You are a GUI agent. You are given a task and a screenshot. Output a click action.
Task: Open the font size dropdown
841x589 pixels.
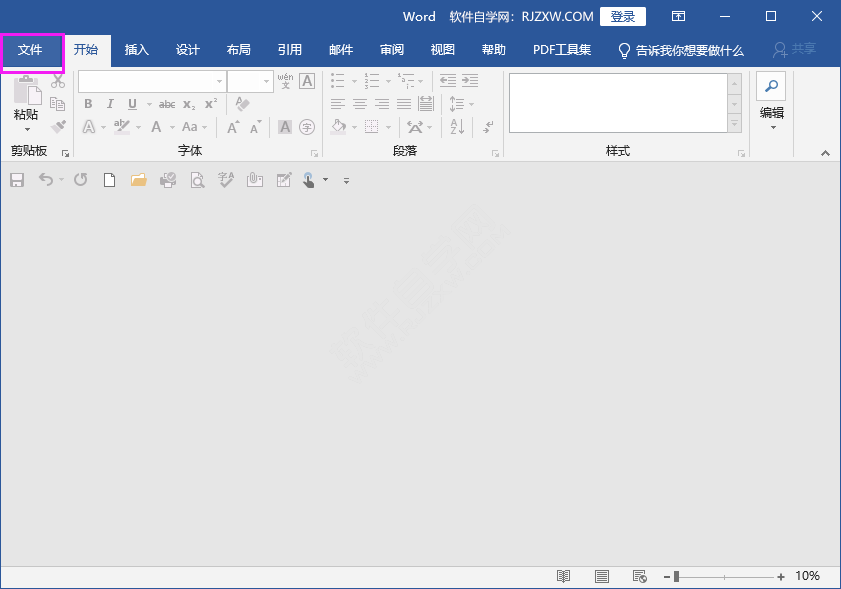click(x=266, y=81)
